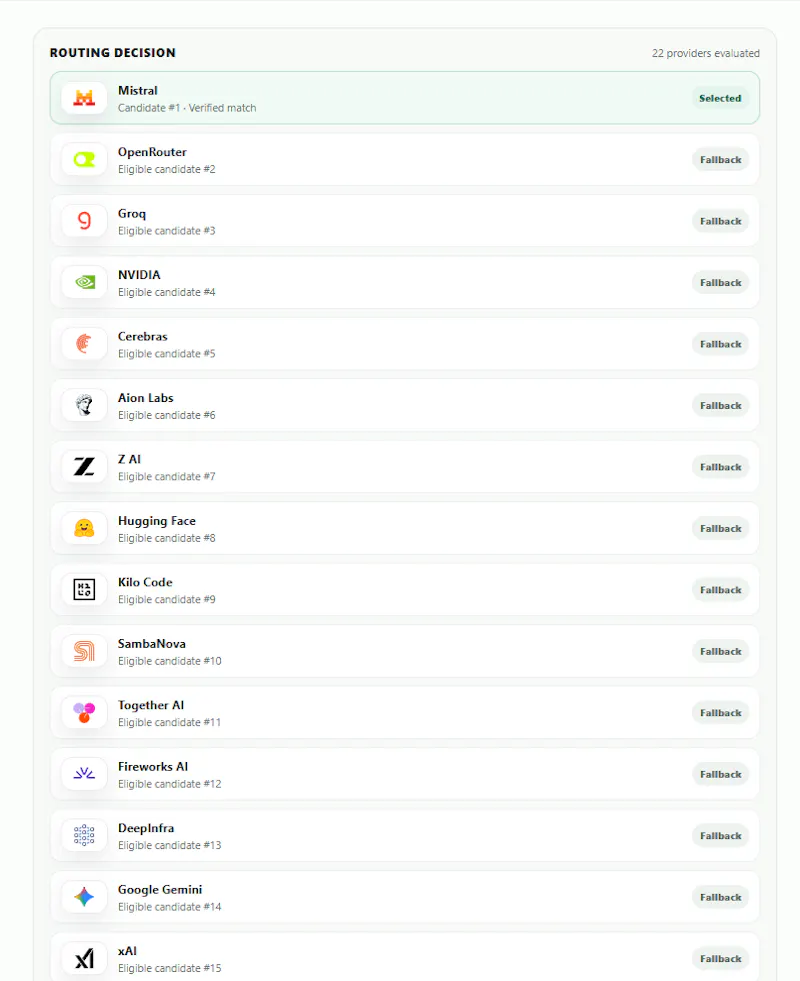The image size is (800, 981).
Task: Click 'Eligible candidate #2' text
Action: (166, 169)
